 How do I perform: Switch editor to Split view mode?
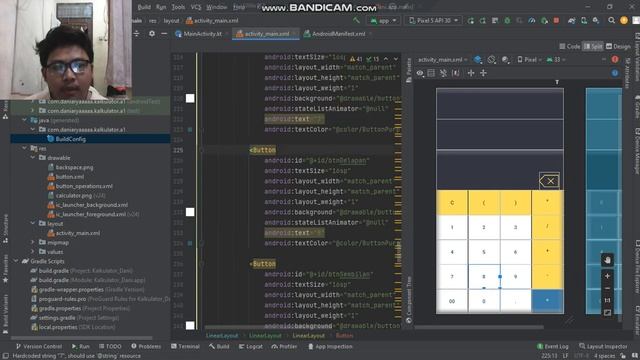tap(593, 47)
